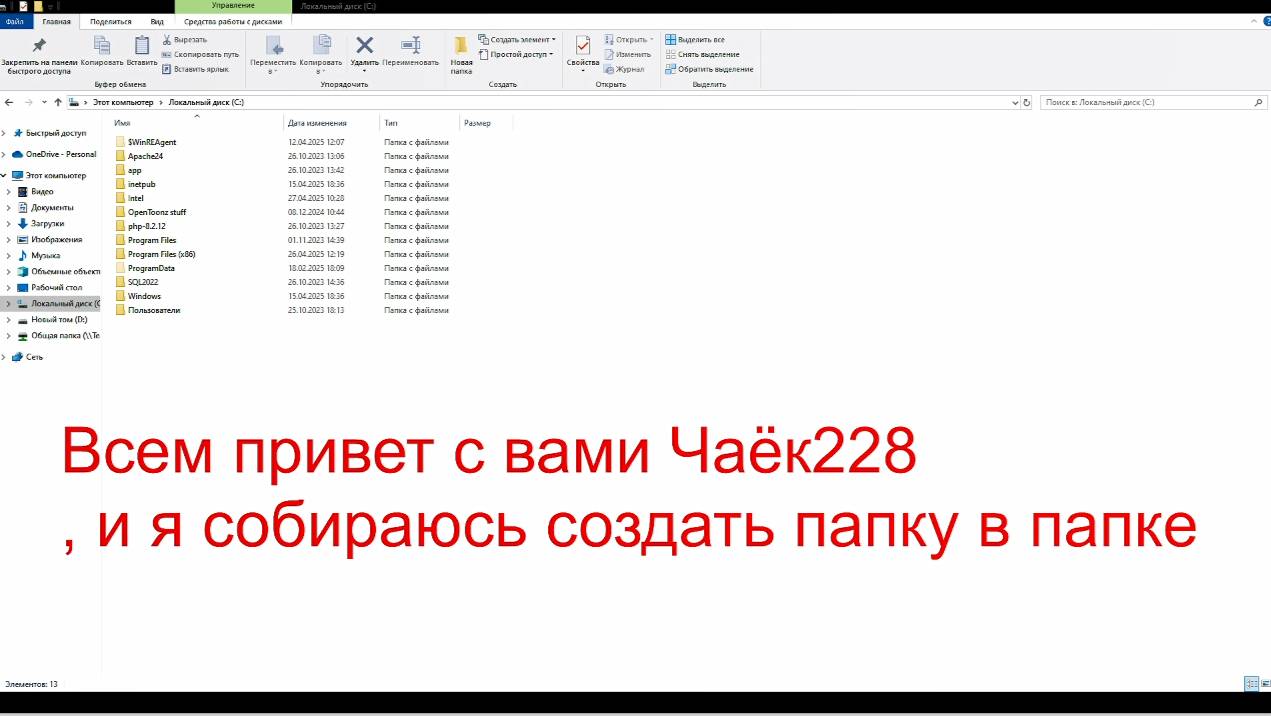Select Документы in the navigation pane
This screenshot has width=1271, height=716.
[51, 207]
